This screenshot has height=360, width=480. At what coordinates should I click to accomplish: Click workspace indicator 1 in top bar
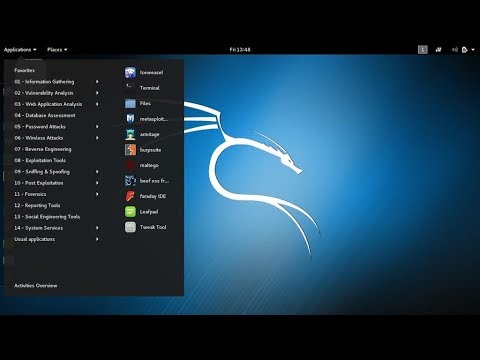pyautogui.click(x=423, y=50)
